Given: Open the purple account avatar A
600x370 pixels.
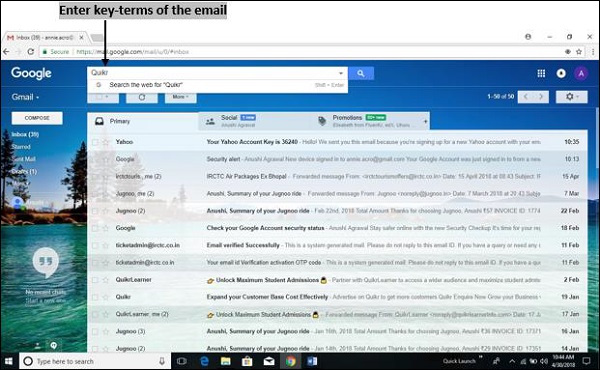Looking at the screenshot, I should click(x=581, y=73).
